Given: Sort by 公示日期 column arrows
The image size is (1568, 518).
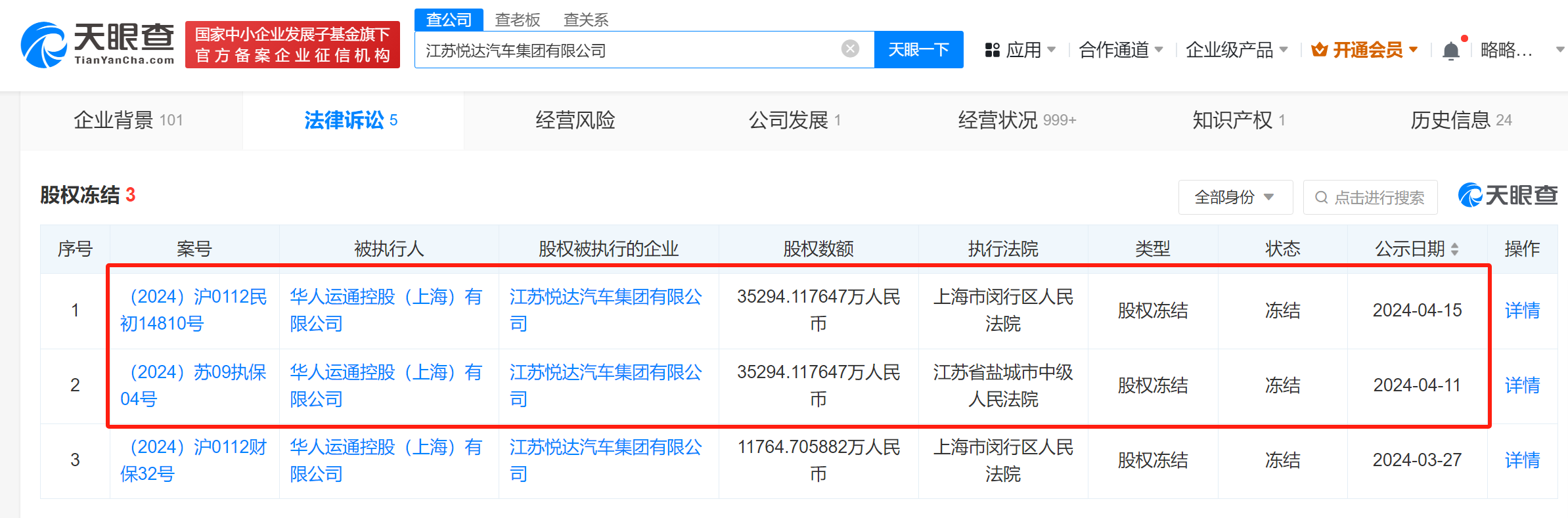Looking at the screenshot, I should 1455,249.
